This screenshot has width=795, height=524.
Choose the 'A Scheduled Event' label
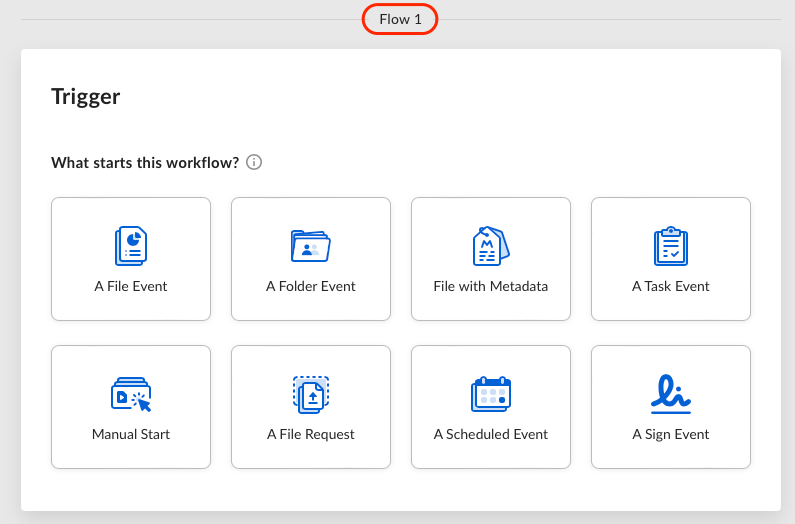491,434
